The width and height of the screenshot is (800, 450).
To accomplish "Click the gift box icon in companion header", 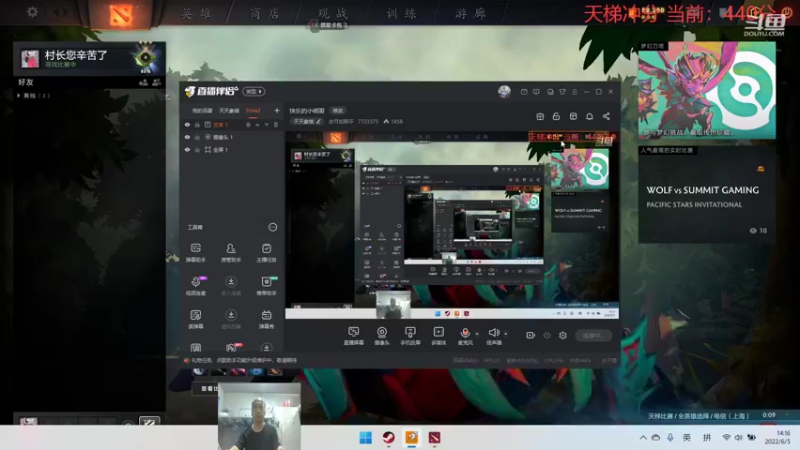I will (540, 116).
